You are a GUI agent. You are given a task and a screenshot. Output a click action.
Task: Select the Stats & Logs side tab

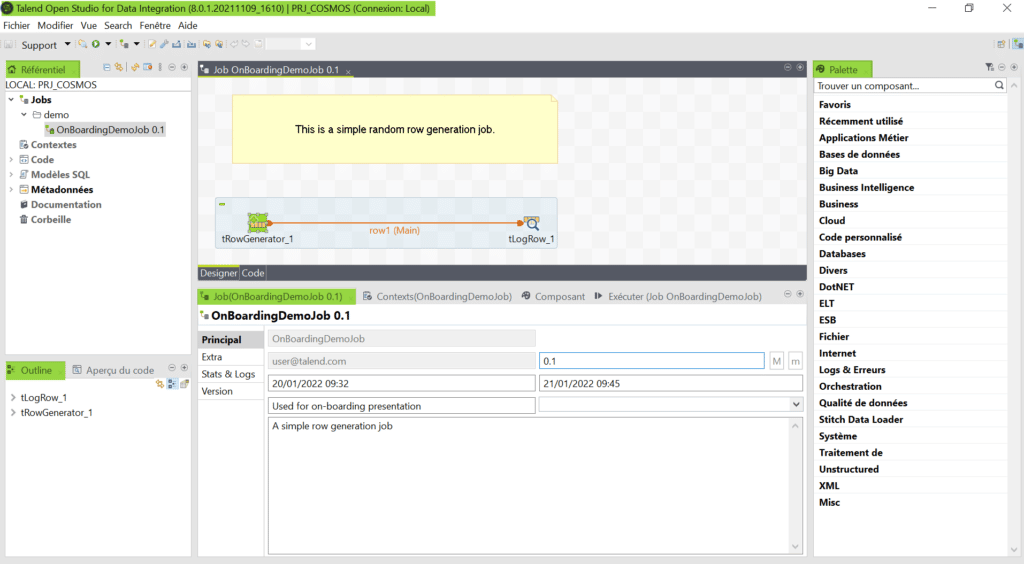[228, 374]
